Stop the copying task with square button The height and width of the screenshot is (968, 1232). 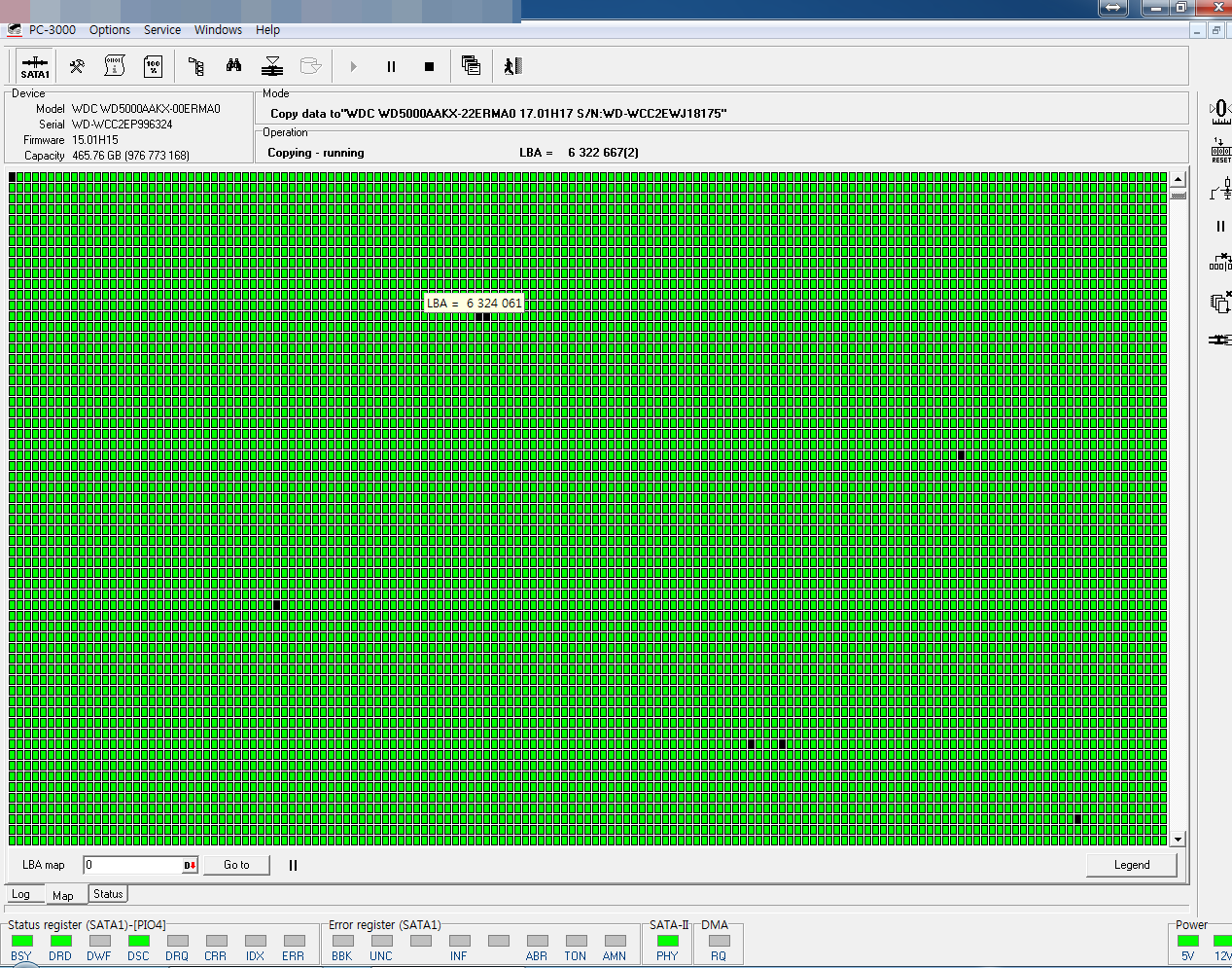point(429,66)
